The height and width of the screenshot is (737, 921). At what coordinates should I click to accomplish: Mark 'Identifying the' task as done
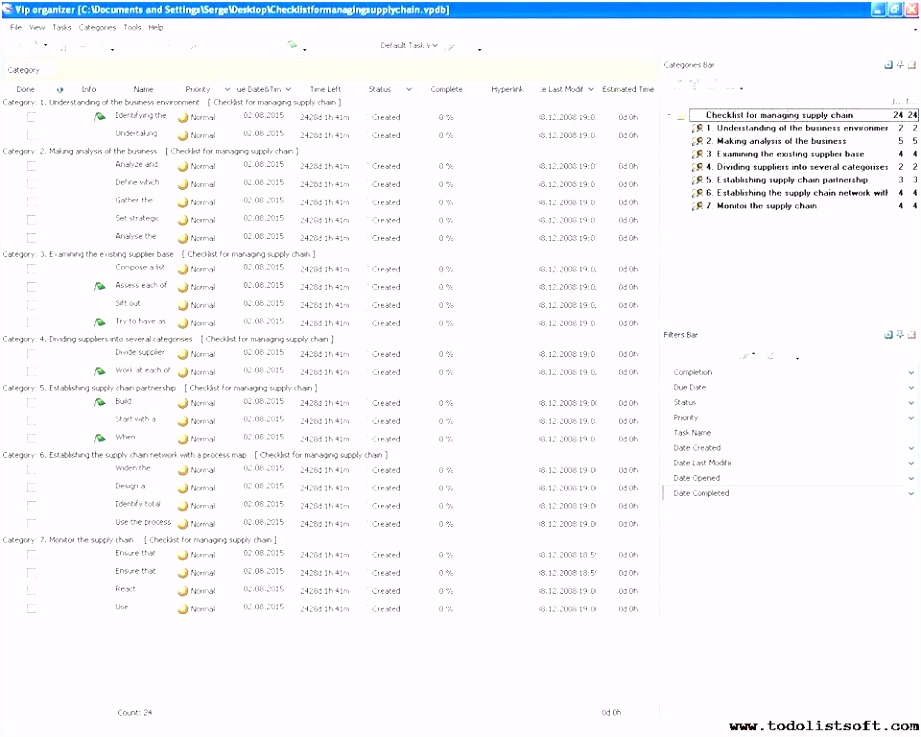pyautogui.click(x=31, y=117)
